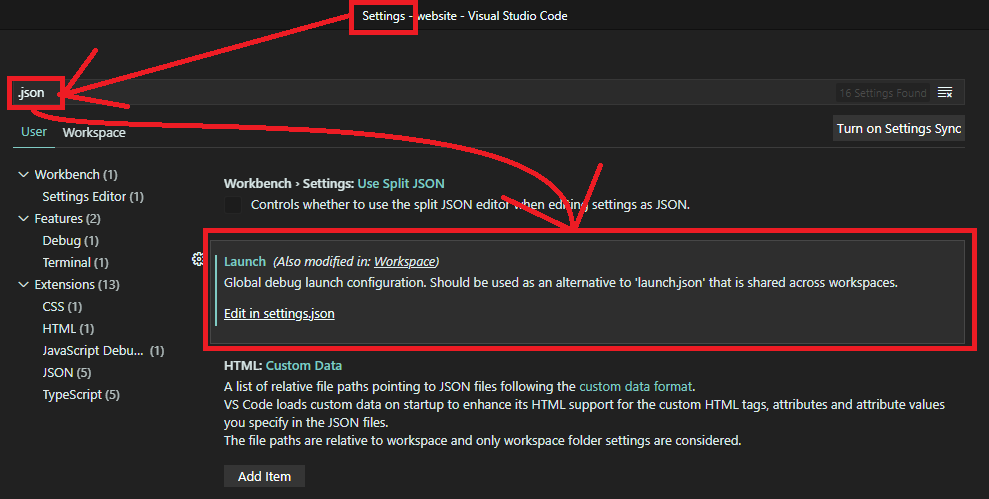Click the Use Split JSON setting title

[x=334, y=184]
